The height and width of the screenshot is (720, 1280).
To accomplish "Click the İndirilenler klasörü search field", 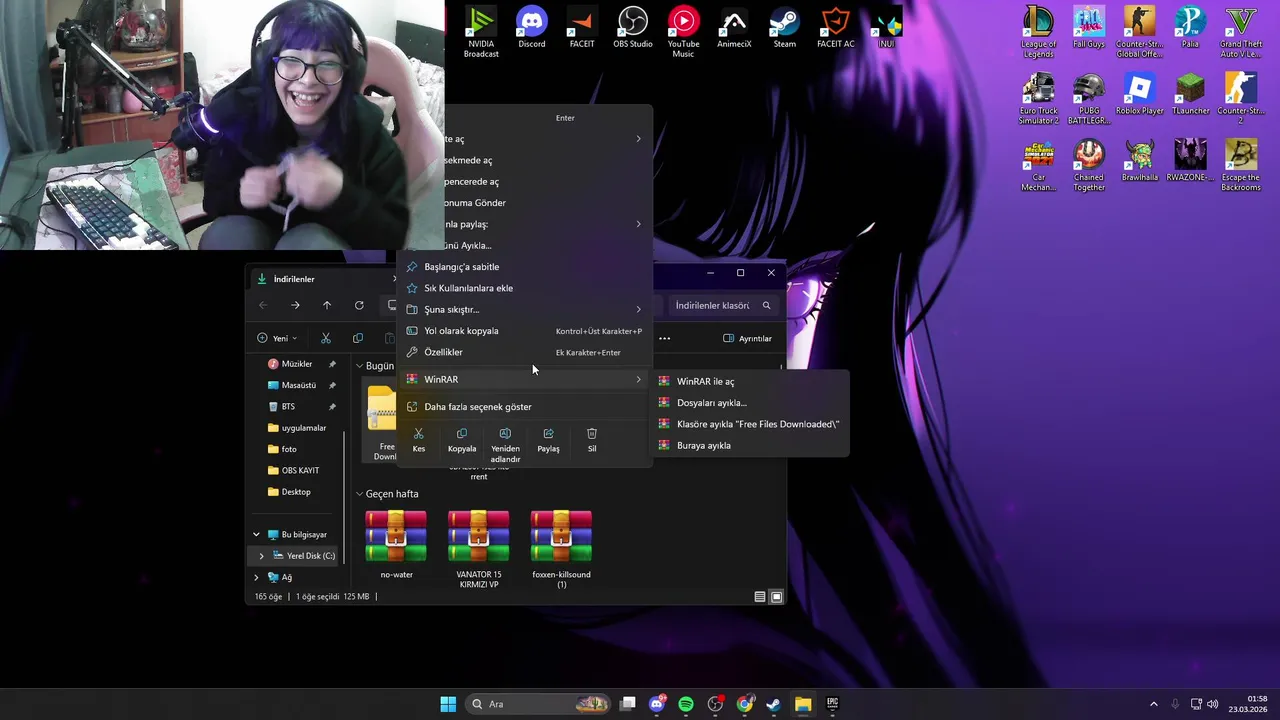I will click(722, 305).
